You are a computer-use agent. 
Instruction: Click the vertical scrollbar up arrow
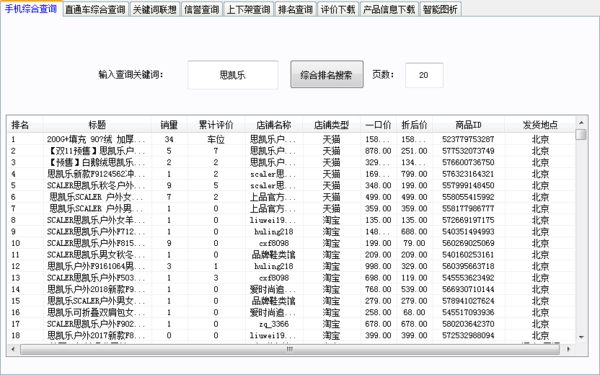[581, 123]
